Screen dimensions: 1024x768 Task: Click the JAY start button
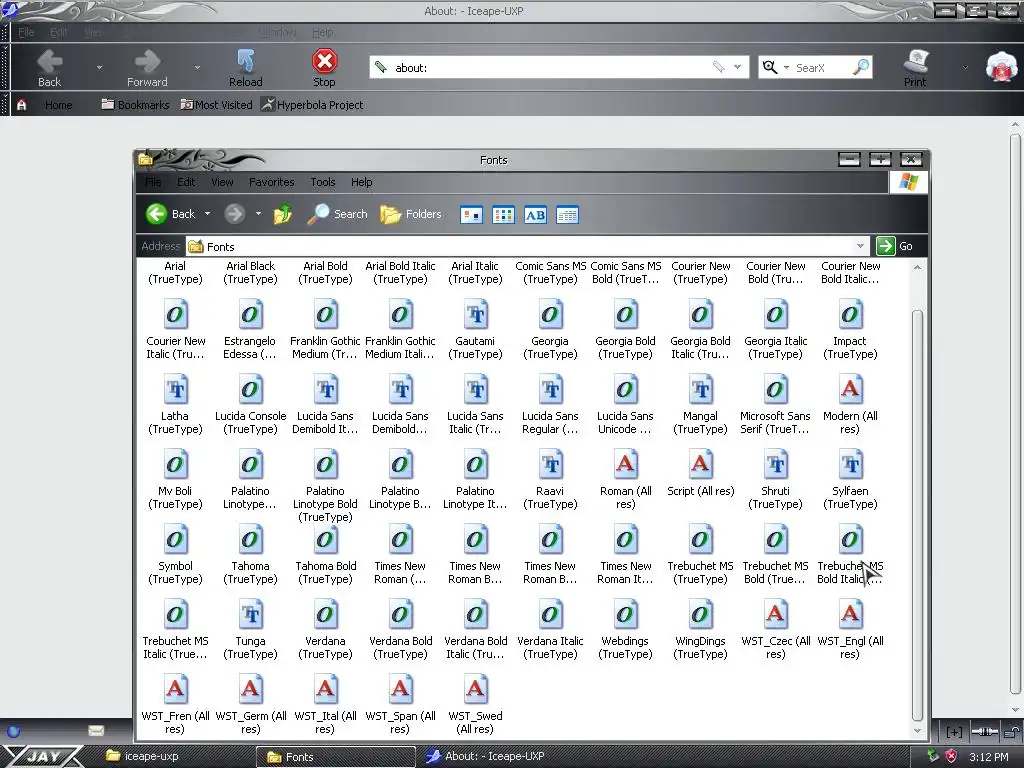pos(42,756)
